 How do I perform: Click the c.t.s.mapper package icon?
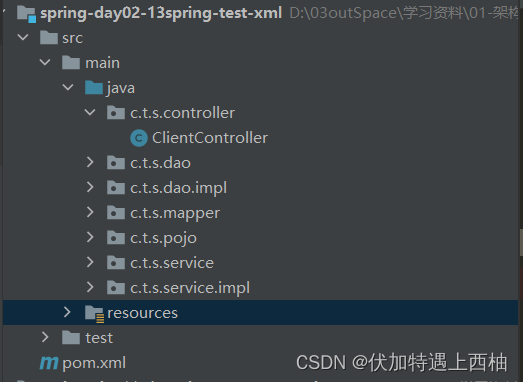click(x=116, y=213)
